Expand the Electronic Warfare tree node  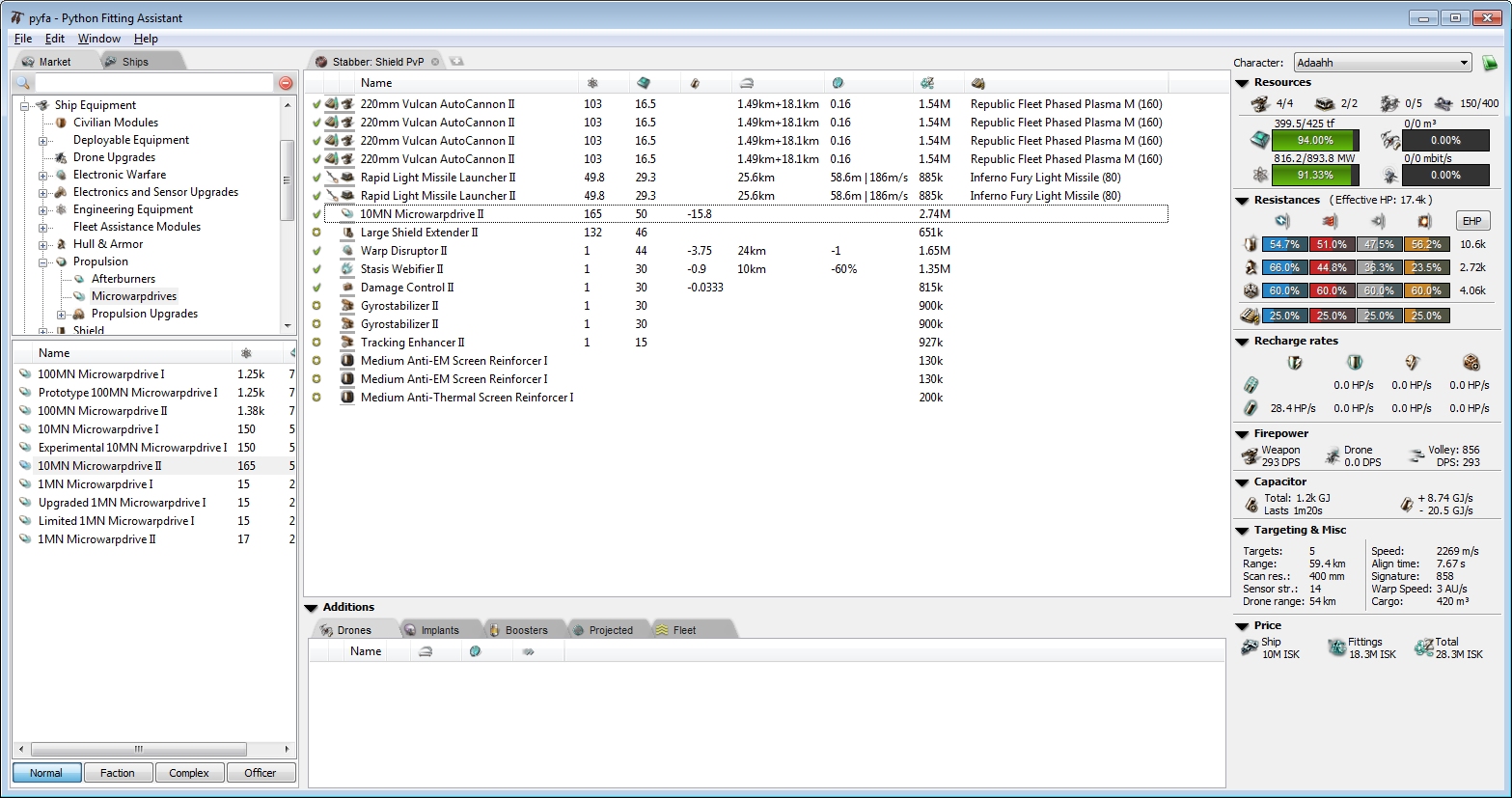coord(43,176)
